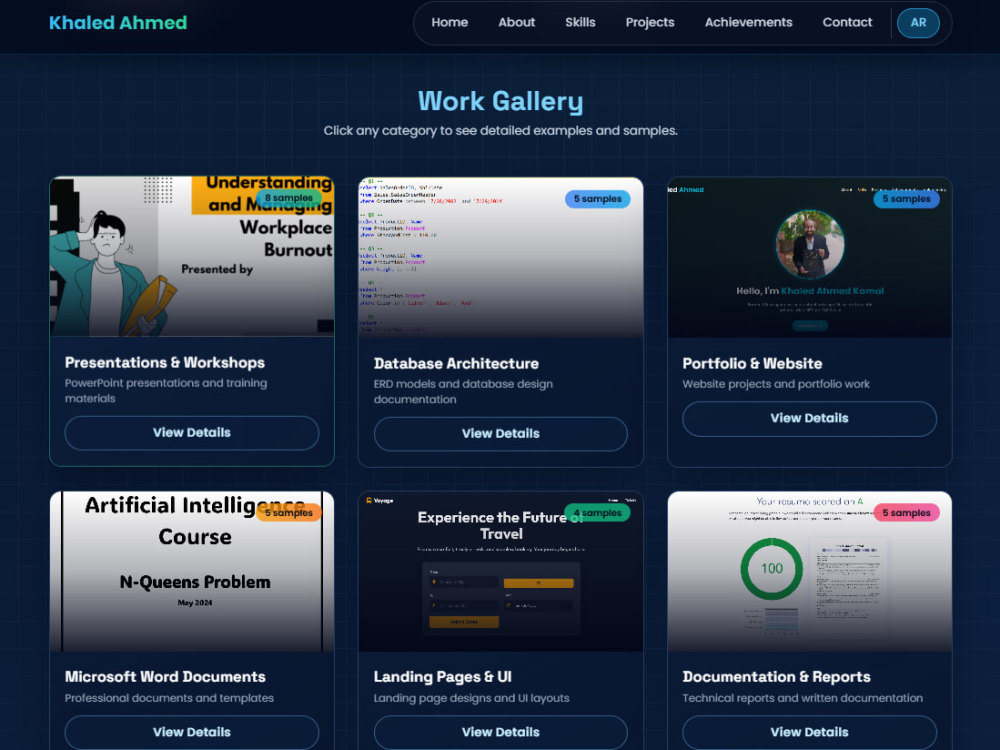Select the Presentations & Workshops title
The width and height of the screenshot is (1000, 750).
[x=165, y=362]
